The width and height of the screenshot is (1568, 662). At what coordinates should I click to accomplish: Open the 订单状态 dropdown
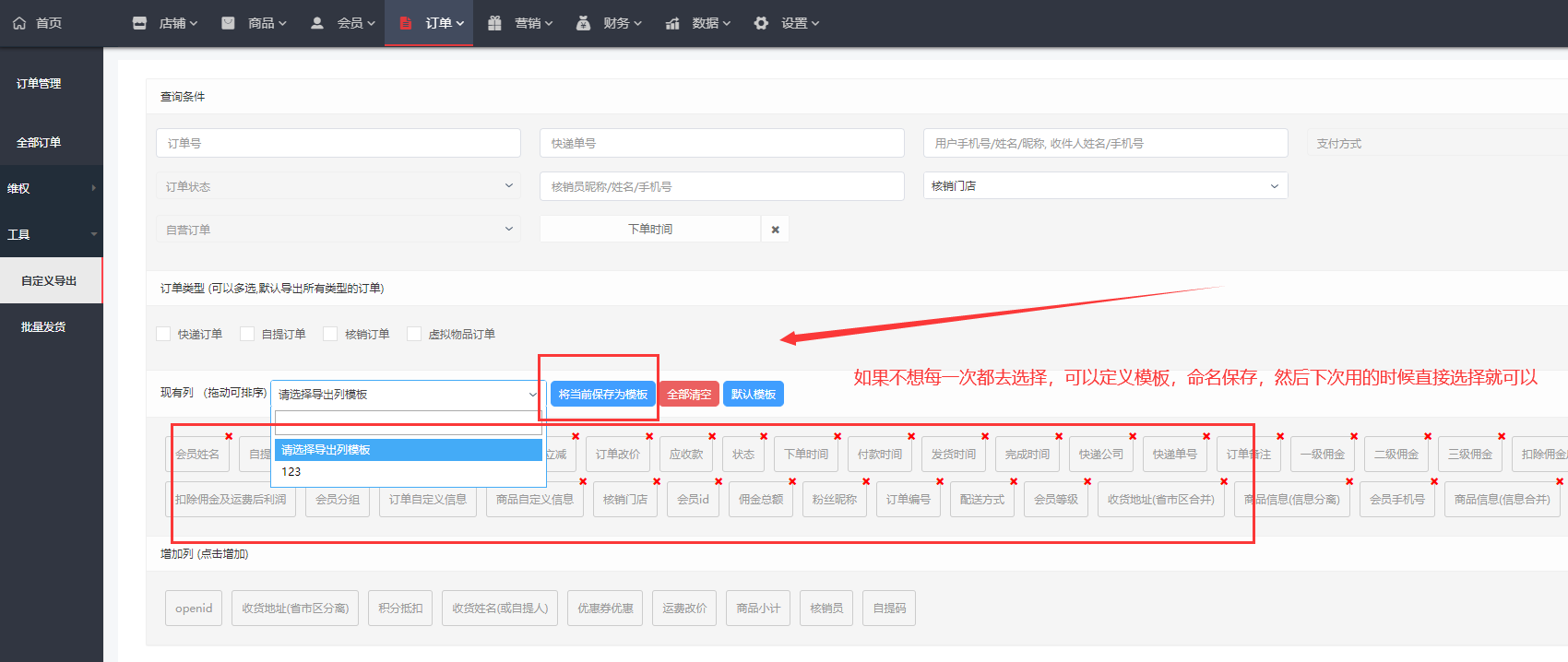[338, 186]
